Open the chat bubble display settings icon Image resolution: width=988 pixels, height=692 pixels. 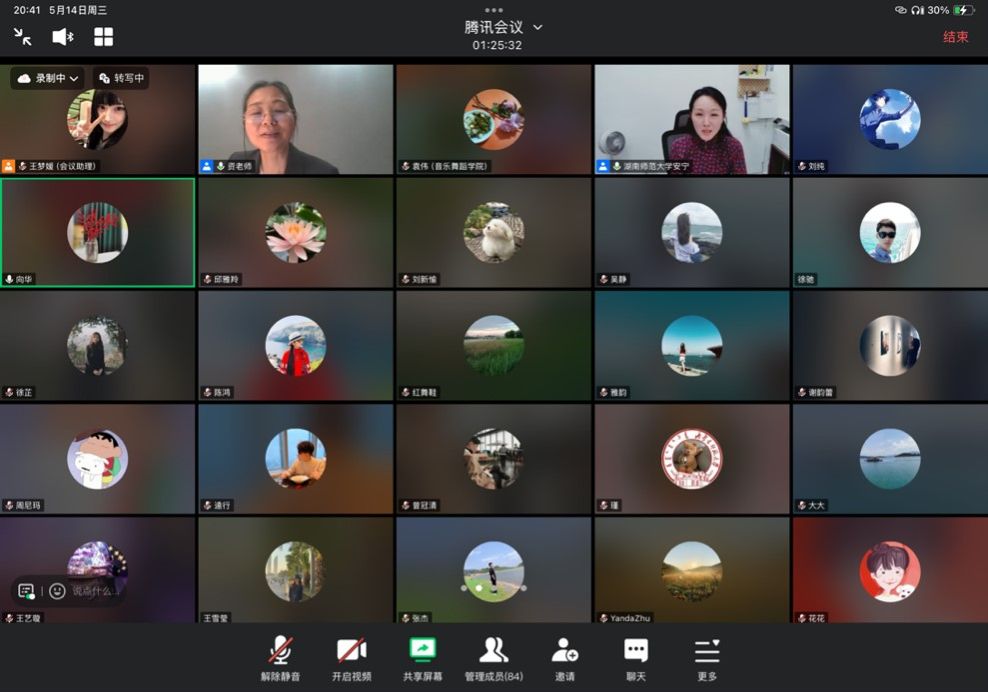(x=26, y=591)
